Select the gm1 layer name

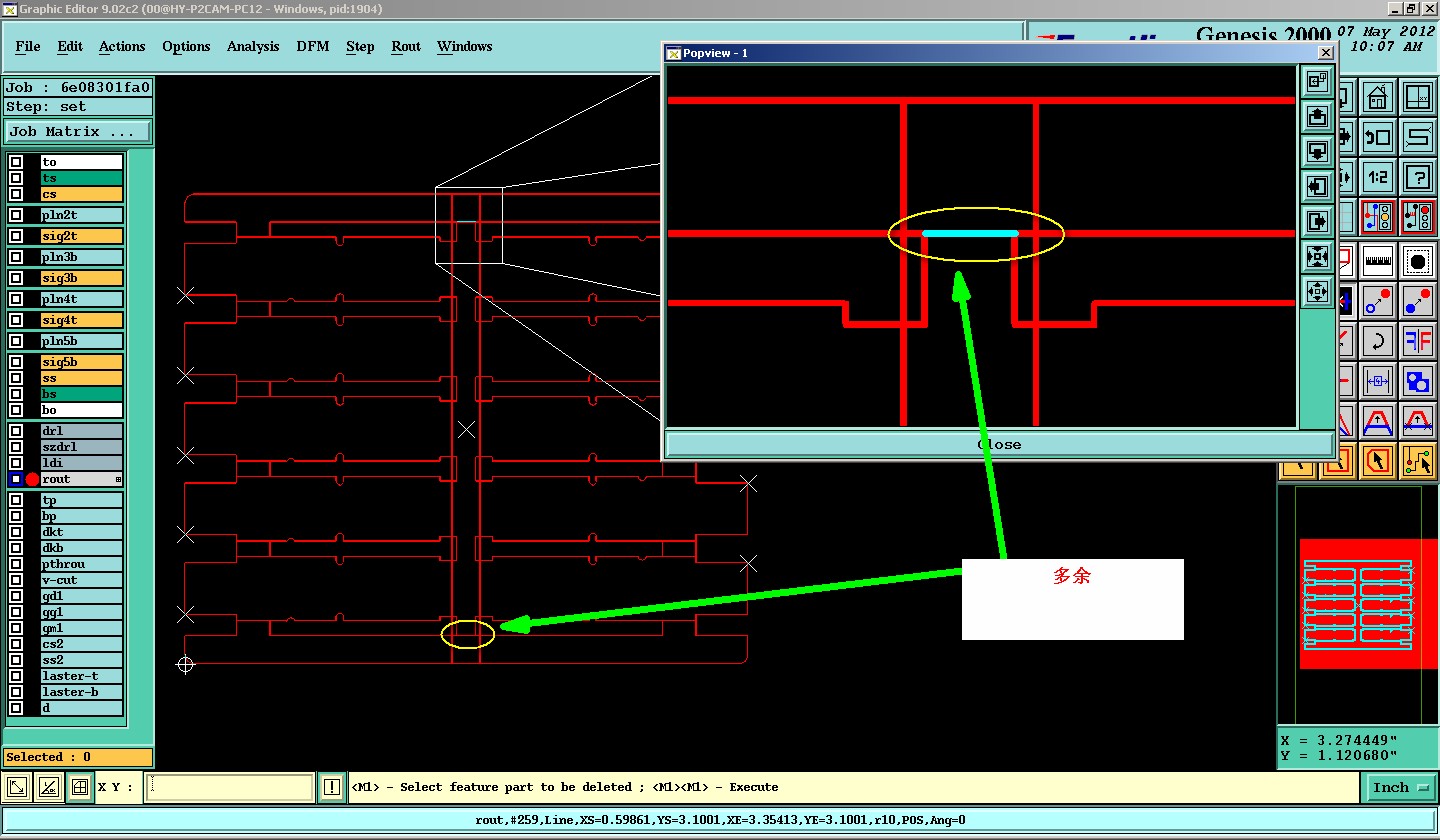(x=82, y=628)
